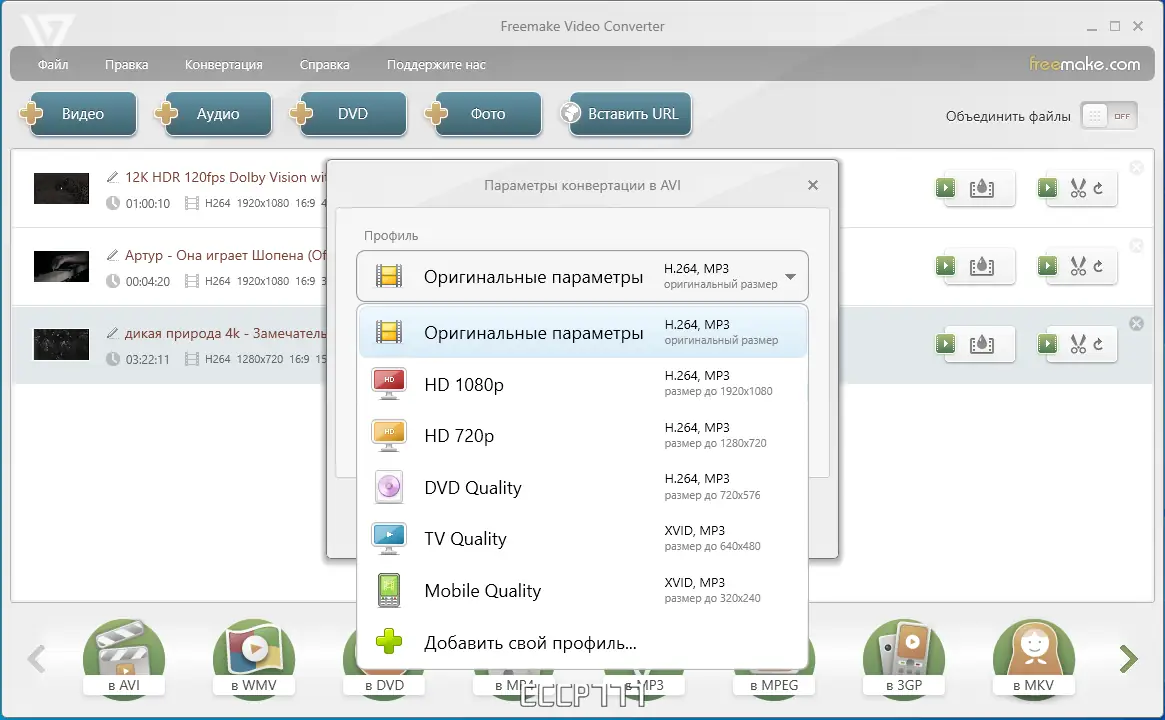Screen dimensions: 1165x720
Task: Add a video with the Видео button
Action: click(x=77, y=114)
